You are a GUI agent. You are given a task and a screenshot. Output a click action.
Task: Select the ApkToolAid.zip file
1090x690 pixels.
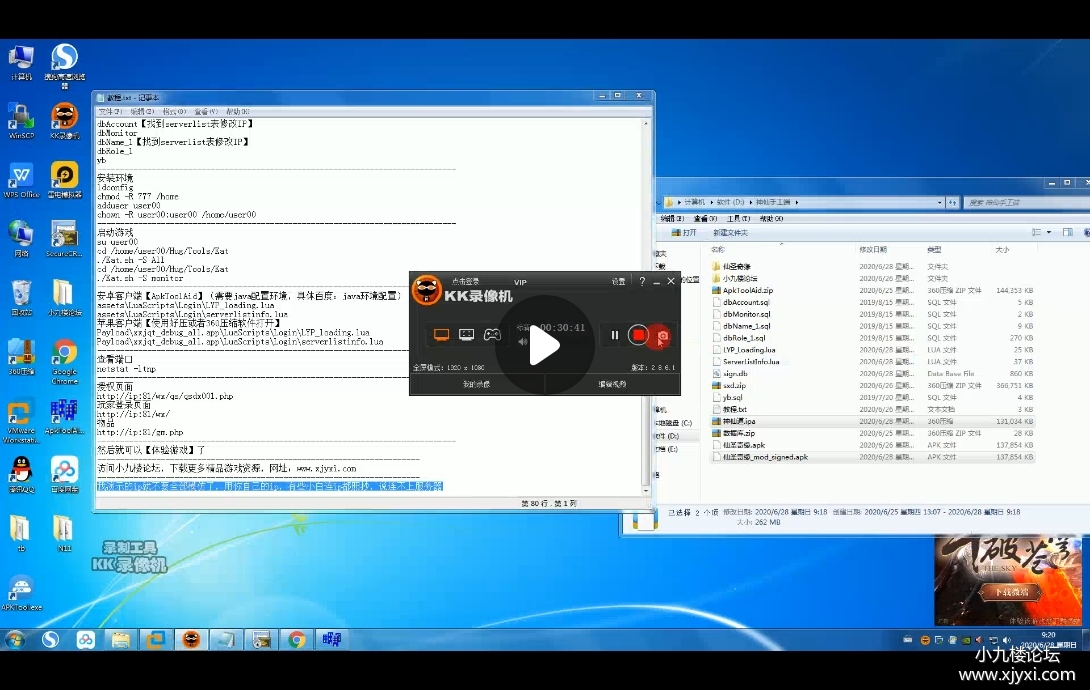[747, 290]
